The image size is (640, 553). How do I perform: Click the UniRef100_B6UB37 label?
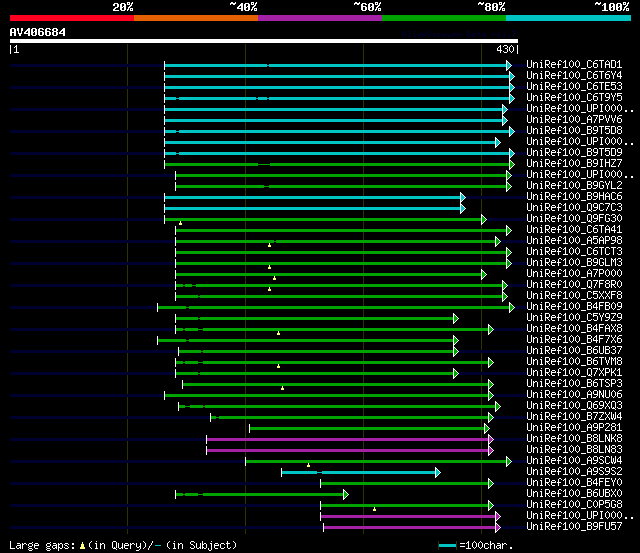tap(574, 351)
